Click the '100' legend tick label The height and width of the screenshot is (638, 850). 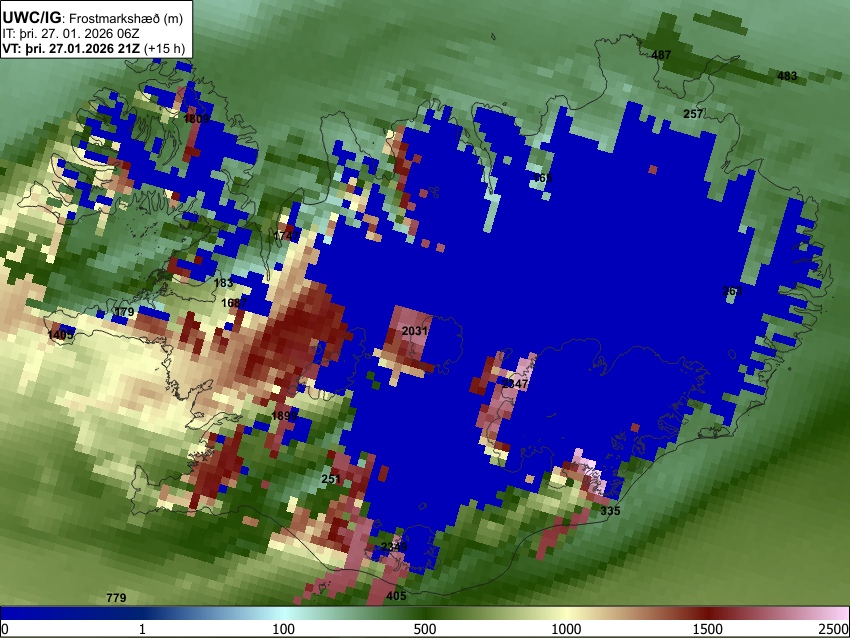[x=284, y=629]
